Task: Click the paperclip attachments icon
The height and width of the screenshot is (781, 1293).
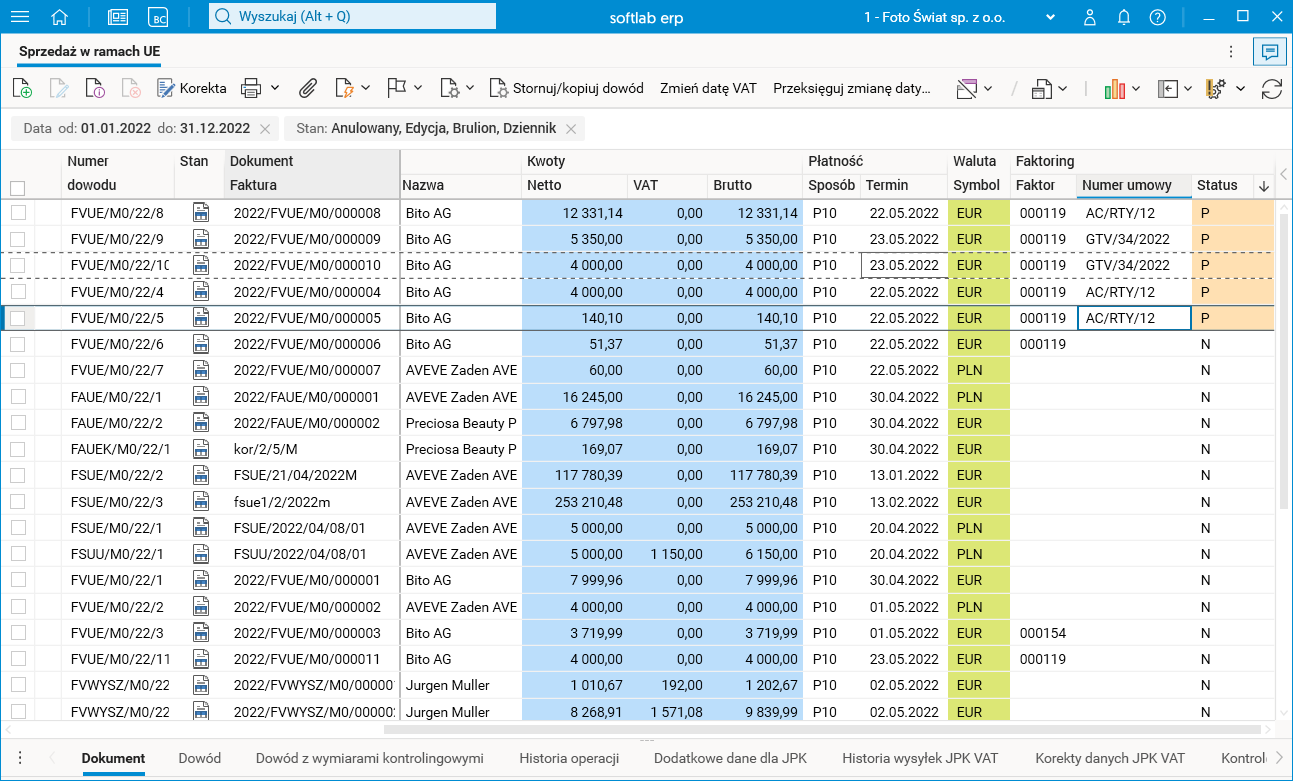Action: tap(308, 89)
